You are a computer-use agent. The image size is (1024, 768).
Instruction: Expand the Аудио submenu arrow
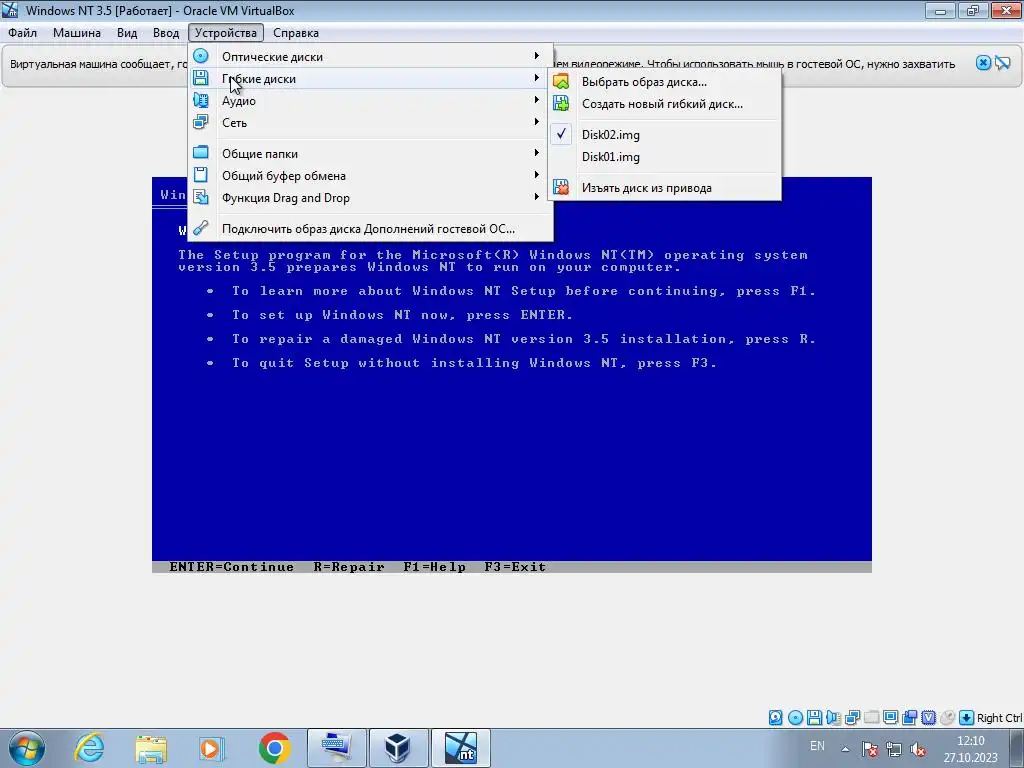536,101
